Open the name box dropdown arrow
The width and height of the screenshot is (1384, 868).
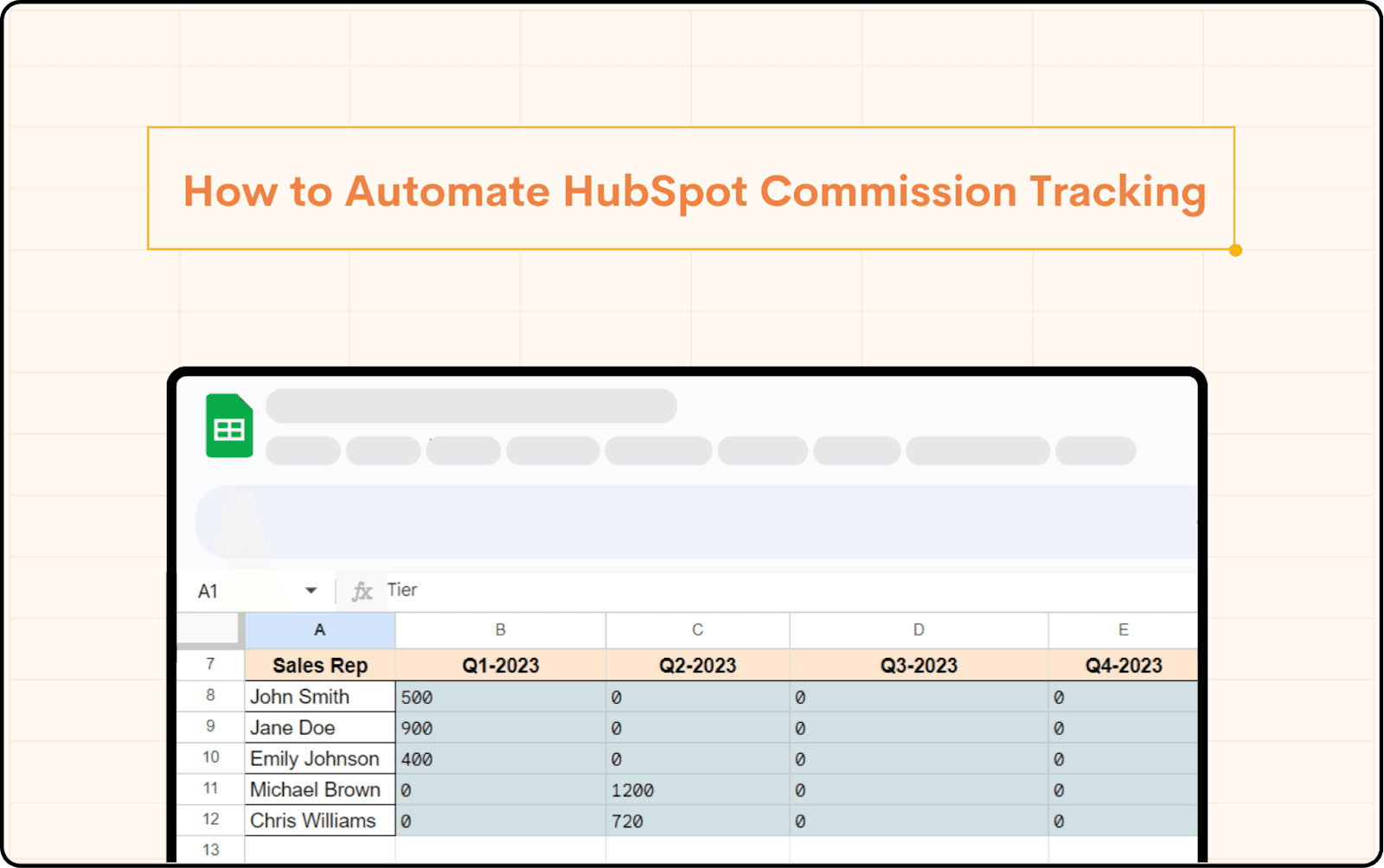tap(311, 590)
